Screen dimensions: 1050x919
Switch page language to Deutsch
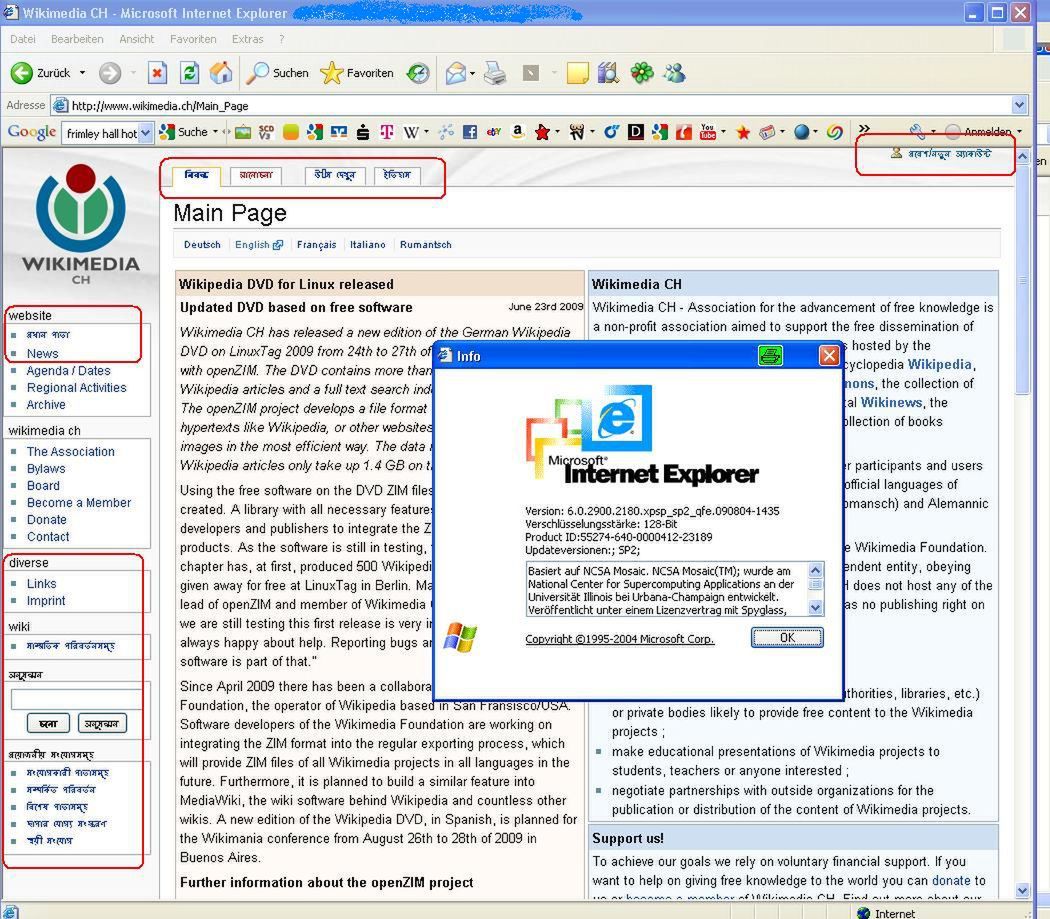pyautogui.click(x=202, y=245)
